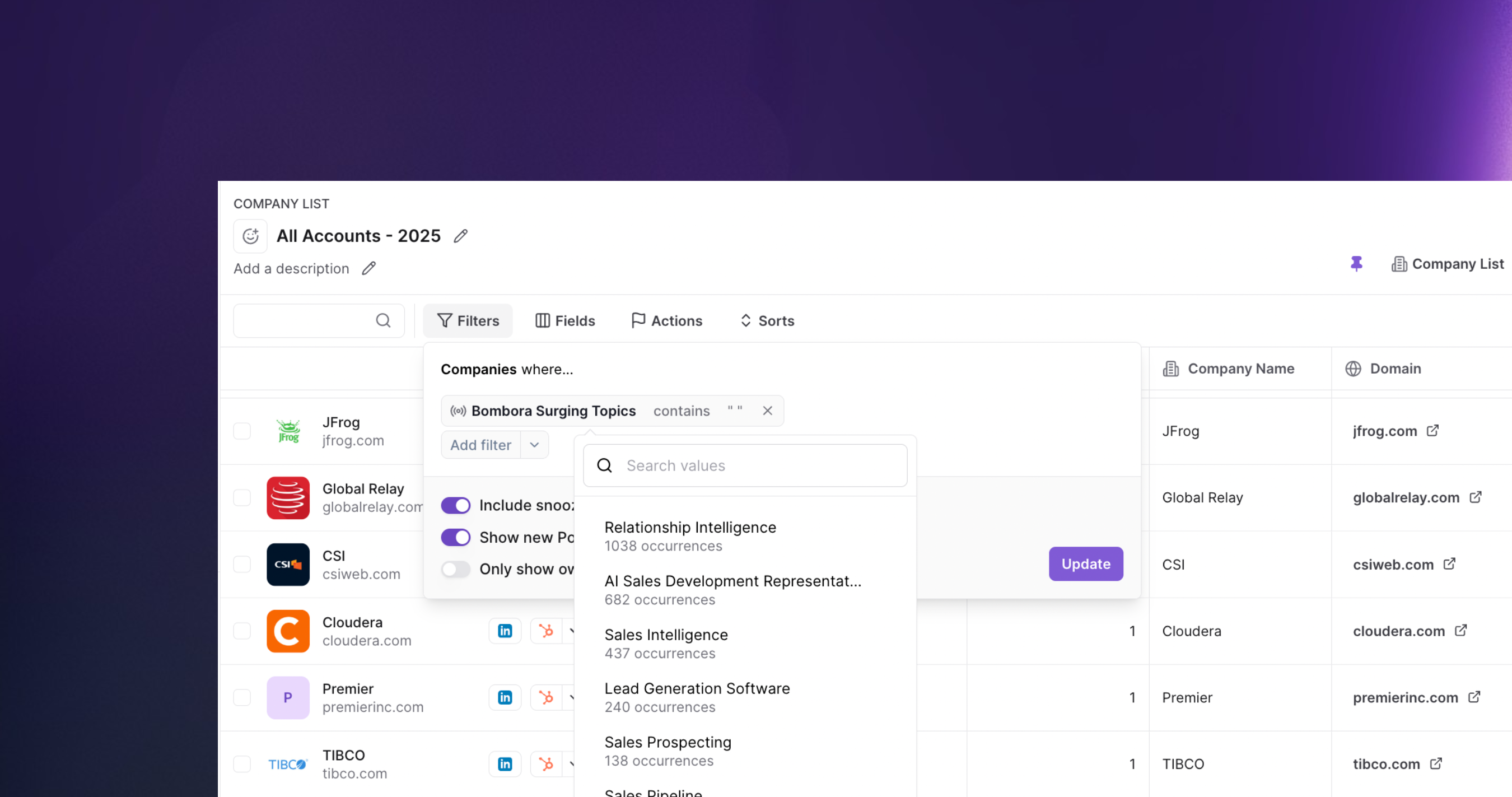
Task: Select the CSI row checkbox
Action: [x=242, y=565]
